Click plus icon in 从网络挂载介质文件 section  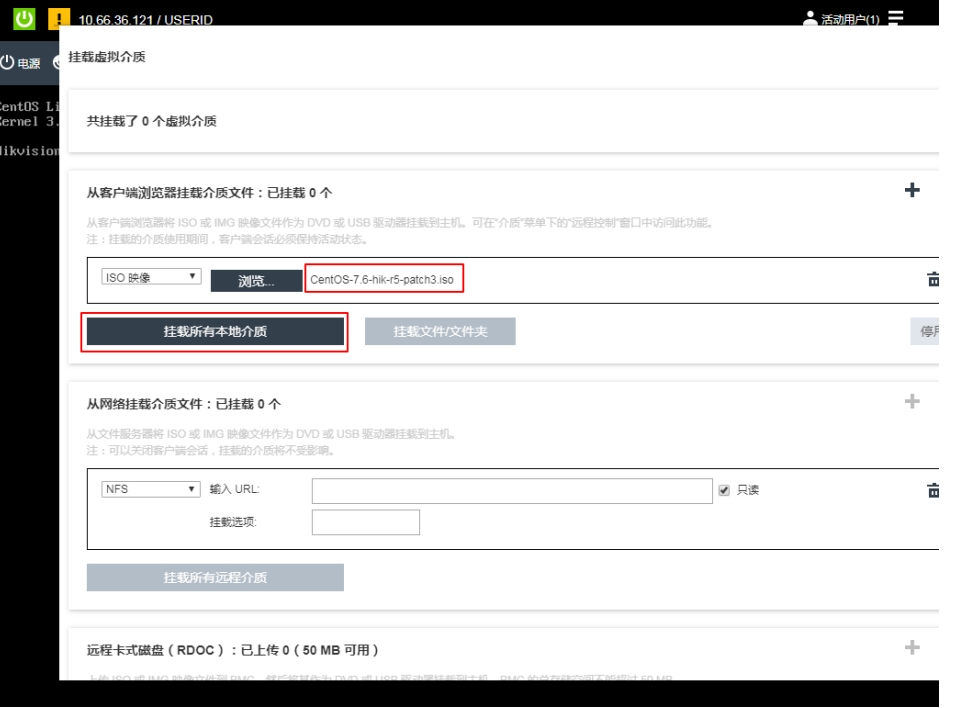coord(911,401)
